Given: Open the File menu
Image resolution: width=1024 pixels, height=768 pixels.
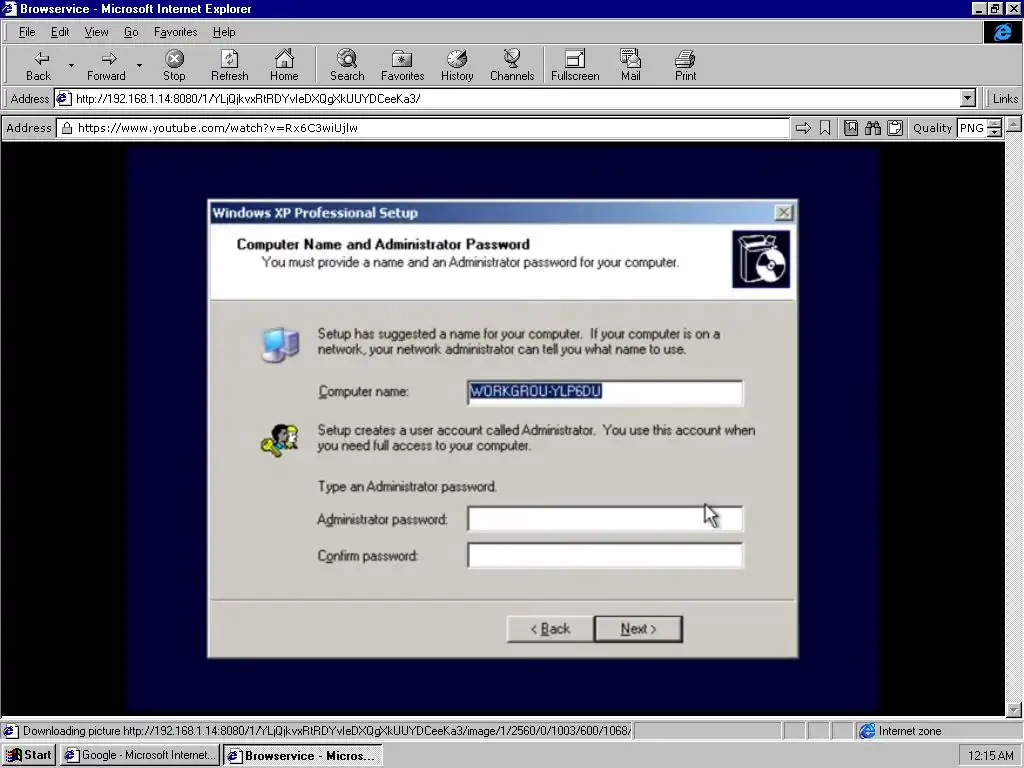Looking at the screenshot, I should [27, 32].
